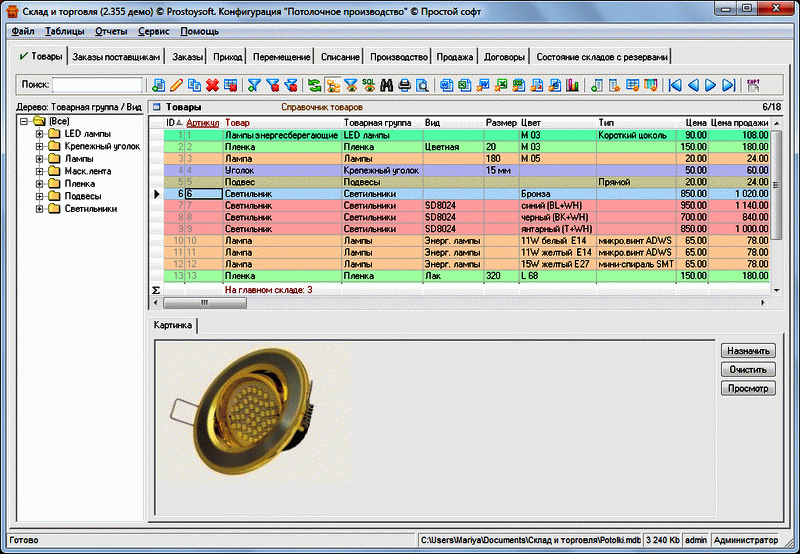Expand the Лампы tree folder
Screen dimensions: 800x554
tap(39, 159)
